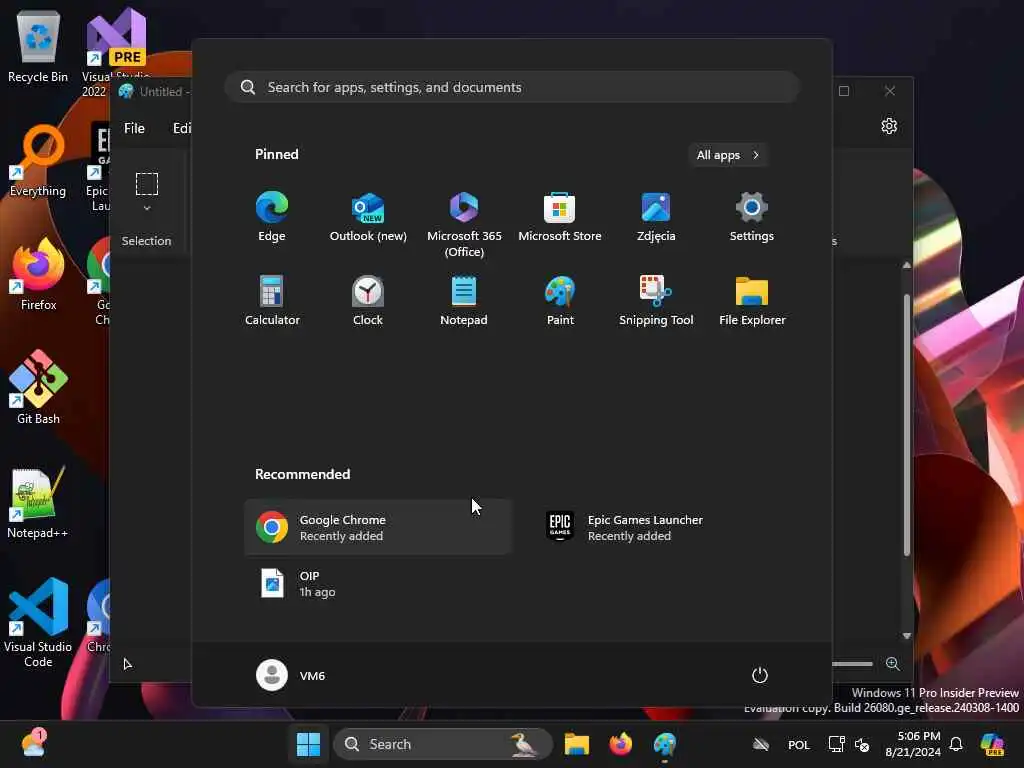The width and height of the screenshot is (1024, 768).
Task: Open the Microsoft Store pinned icon
Action: coord(560,217)
